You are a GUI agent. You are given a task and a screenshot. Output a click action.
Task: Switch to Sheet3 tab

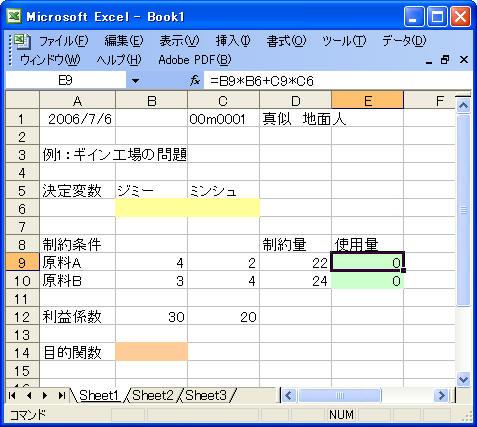[206, 396]
